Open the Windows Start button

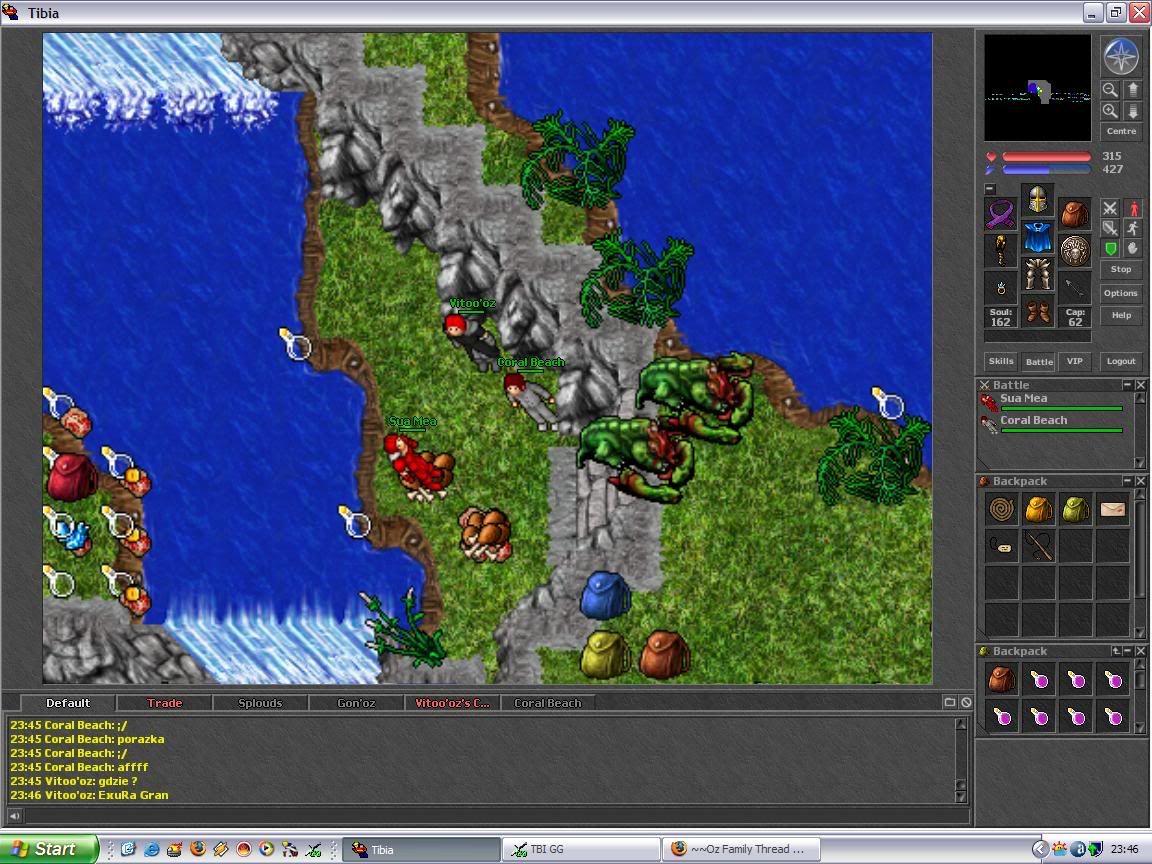pyautogui.click(x=48, y=849)
